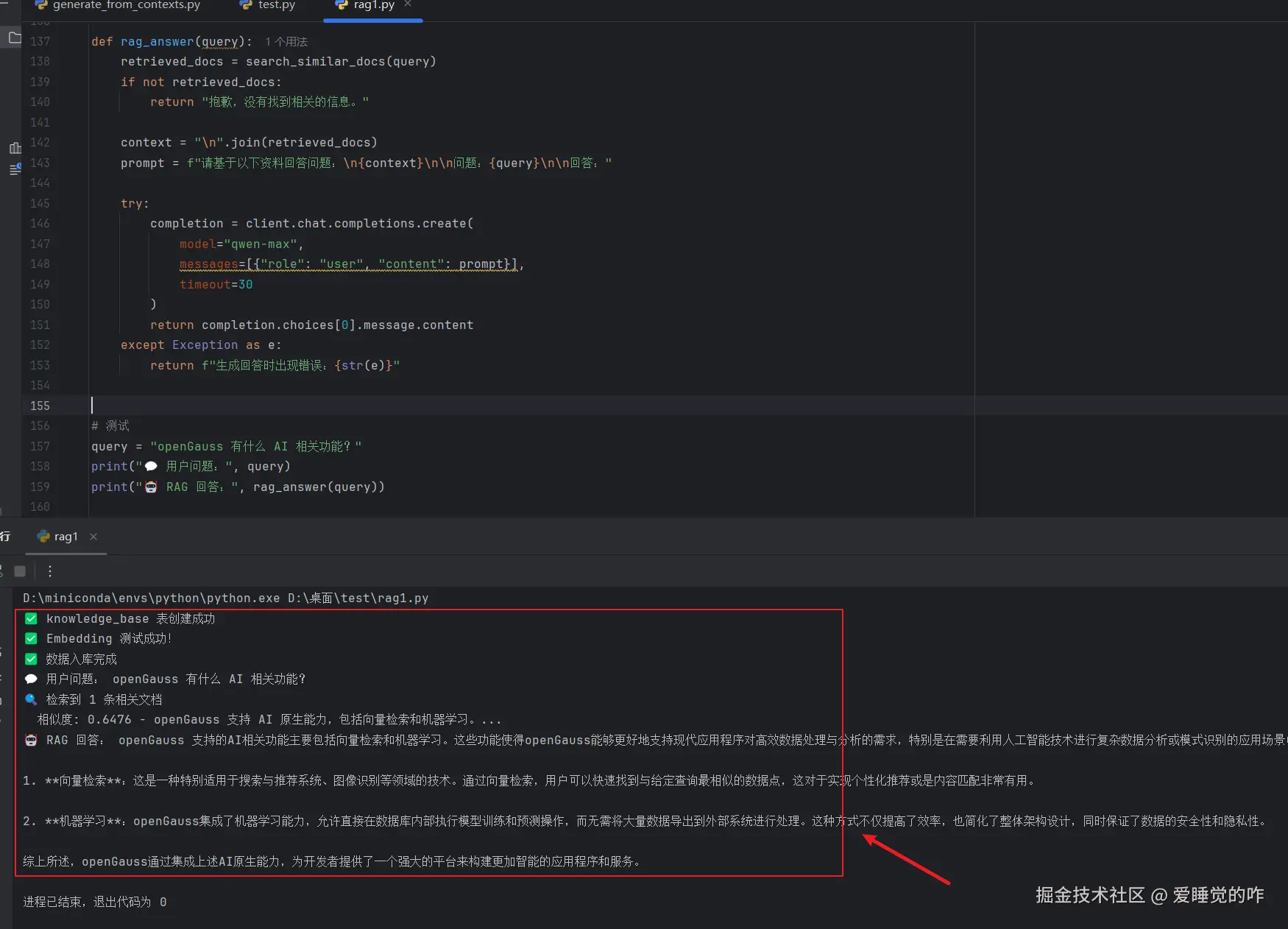1288x929 pixels.
Task: Switch to the test.py editor tab
Action: coord(268,5)
